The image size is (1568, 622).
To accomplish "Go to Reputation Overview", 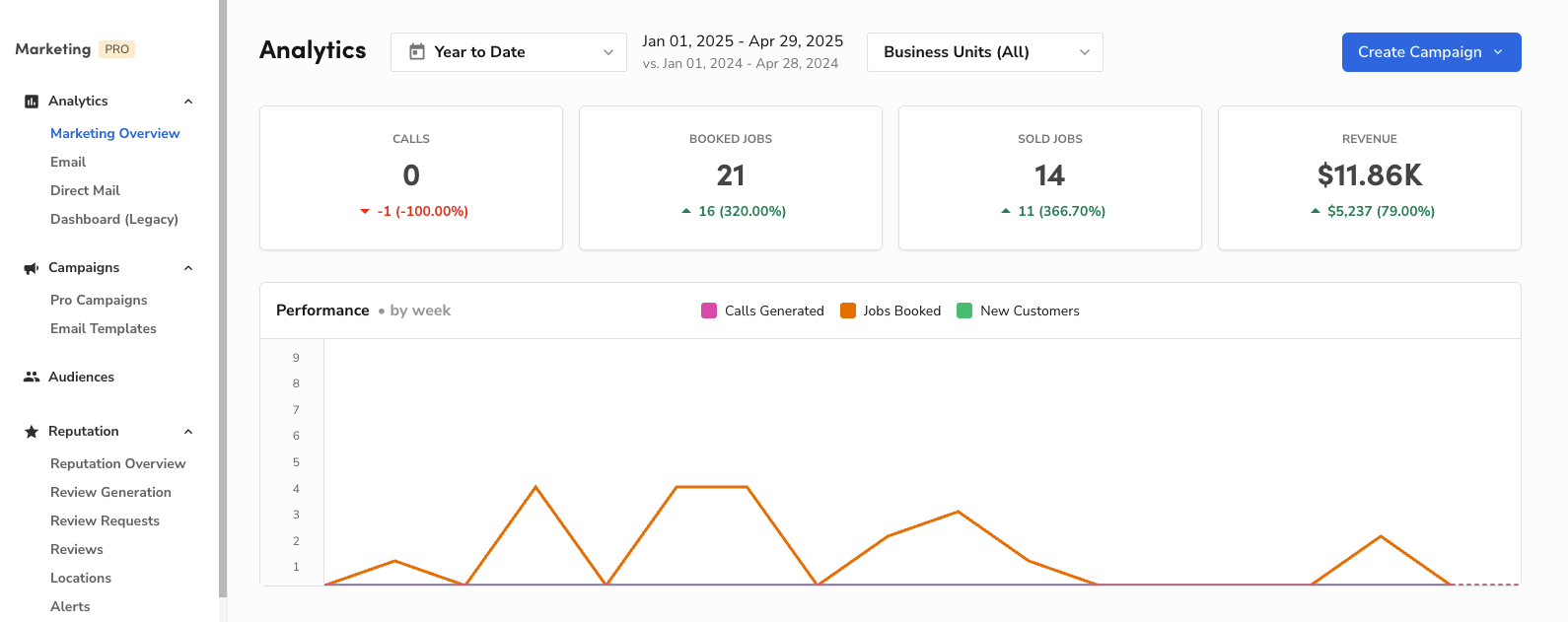I will (x=118, y=463).
